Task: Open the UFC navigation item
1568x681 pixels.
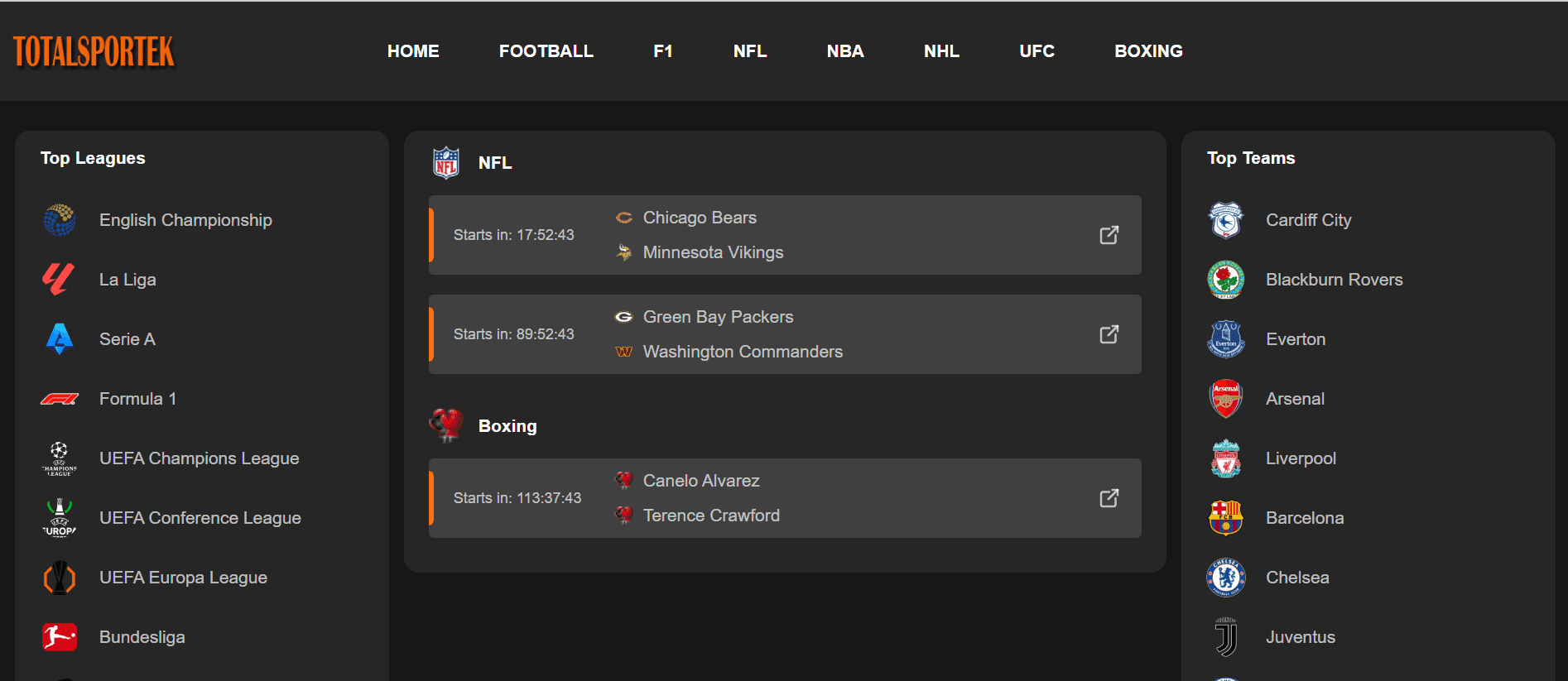Action: (1037, 51)
